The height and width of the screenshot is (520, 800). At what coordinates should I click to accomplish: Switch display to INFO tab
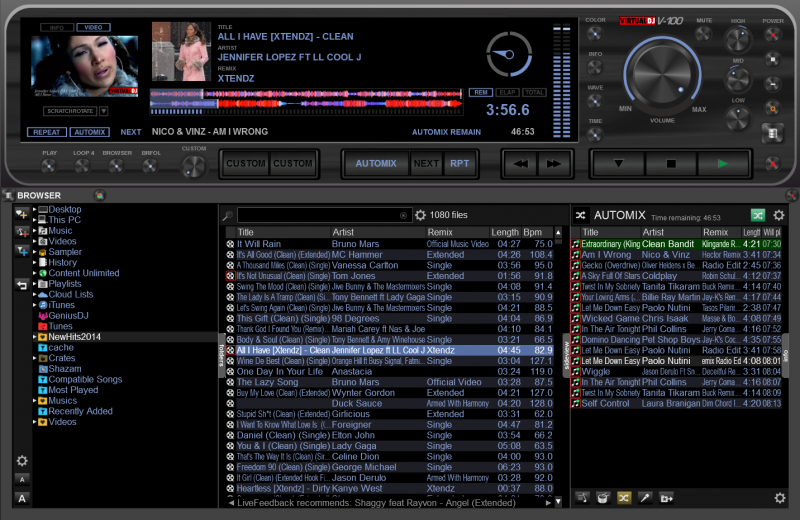pyautogui.click(x=57, y=28)
